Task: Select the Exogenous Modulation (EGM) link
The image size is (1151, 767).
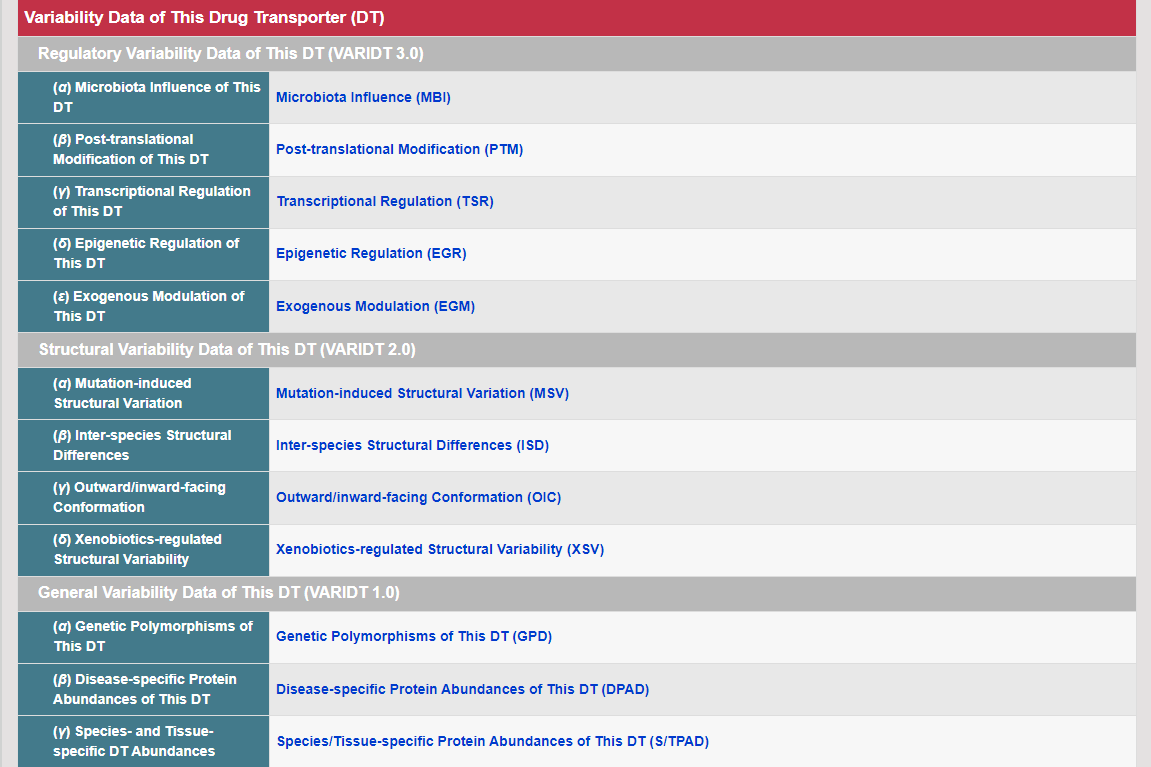Action: [375, 306]
